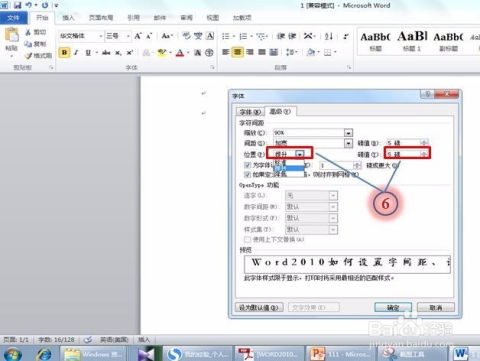Click the Set As Default button
Image resolution: width=480 pixels, height=361 pixels.
[259, 307]
